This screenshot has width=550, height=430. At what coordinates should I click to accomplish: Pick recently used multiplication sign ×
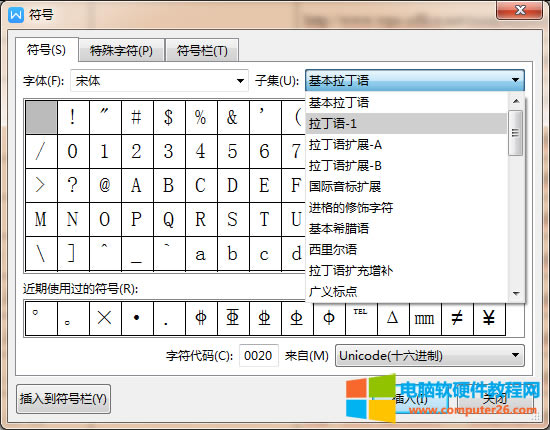click(105, 318)
